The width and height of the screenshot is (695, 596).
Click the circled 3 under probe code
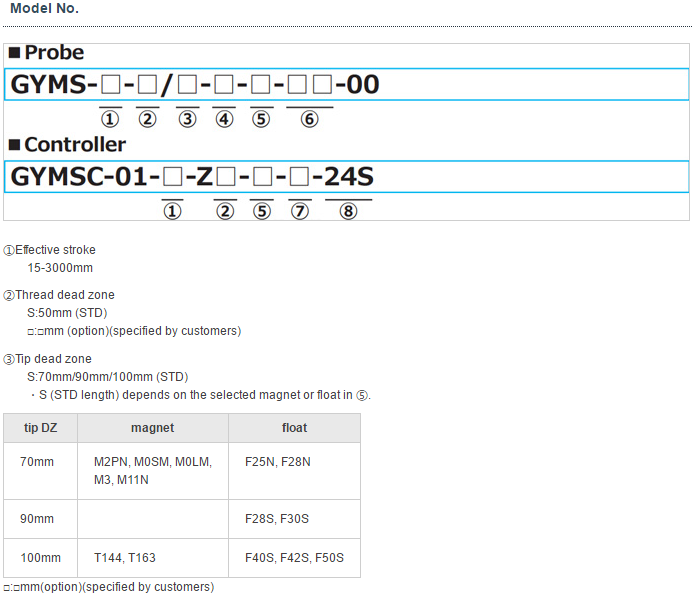coord(187,119)
